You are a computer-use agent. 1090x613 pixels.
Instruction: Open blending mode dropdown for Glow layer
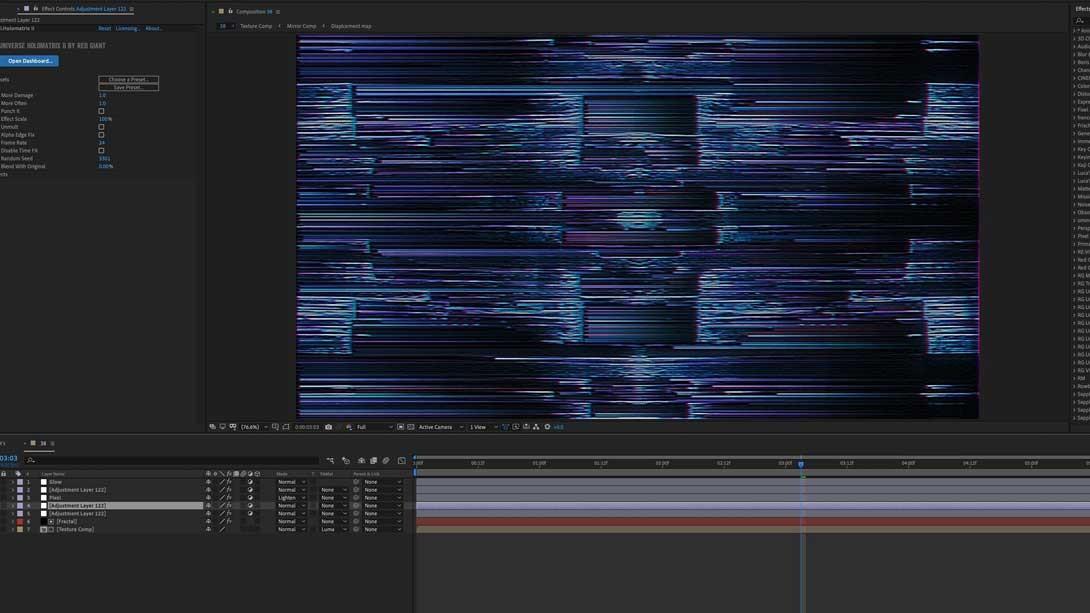click(291, 482)
